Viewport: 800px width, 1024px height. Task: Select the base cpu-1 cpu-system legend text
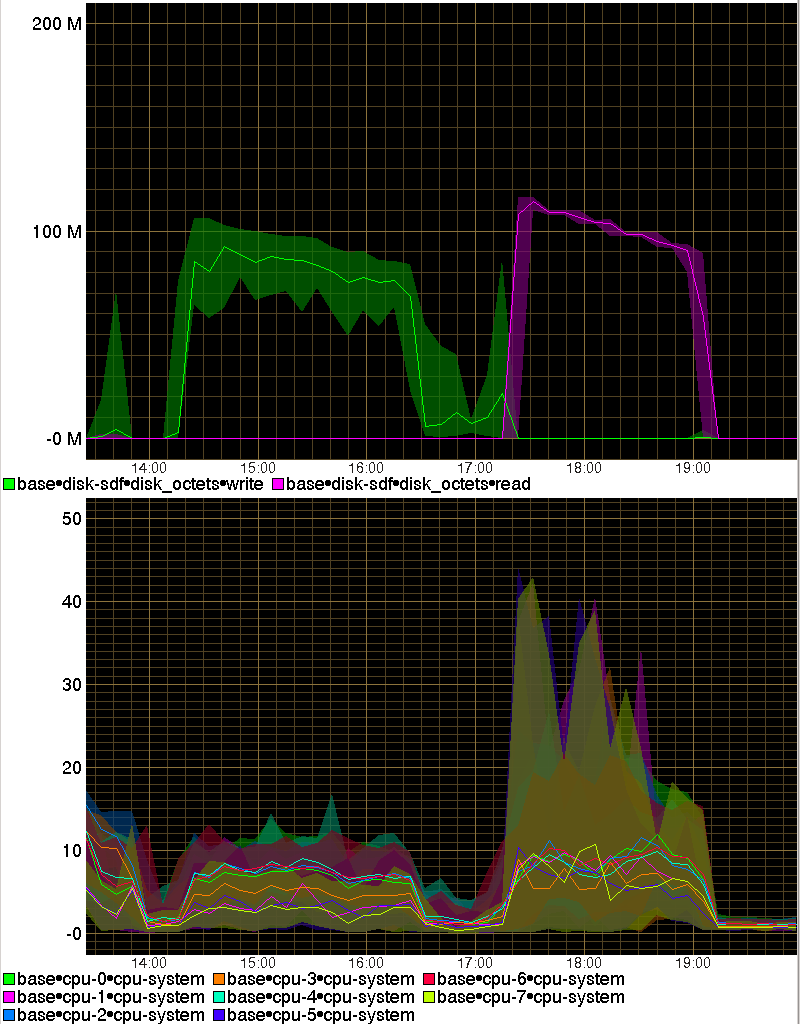(x=110, y=997)
